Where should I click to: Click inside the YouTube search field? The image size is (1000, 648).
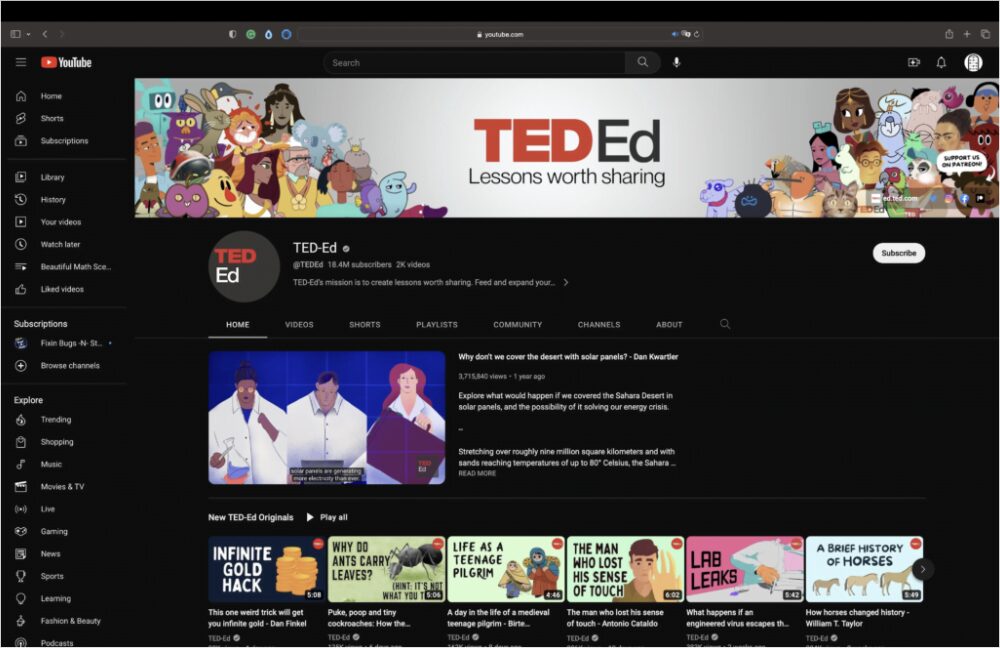[x=475, y=62]
